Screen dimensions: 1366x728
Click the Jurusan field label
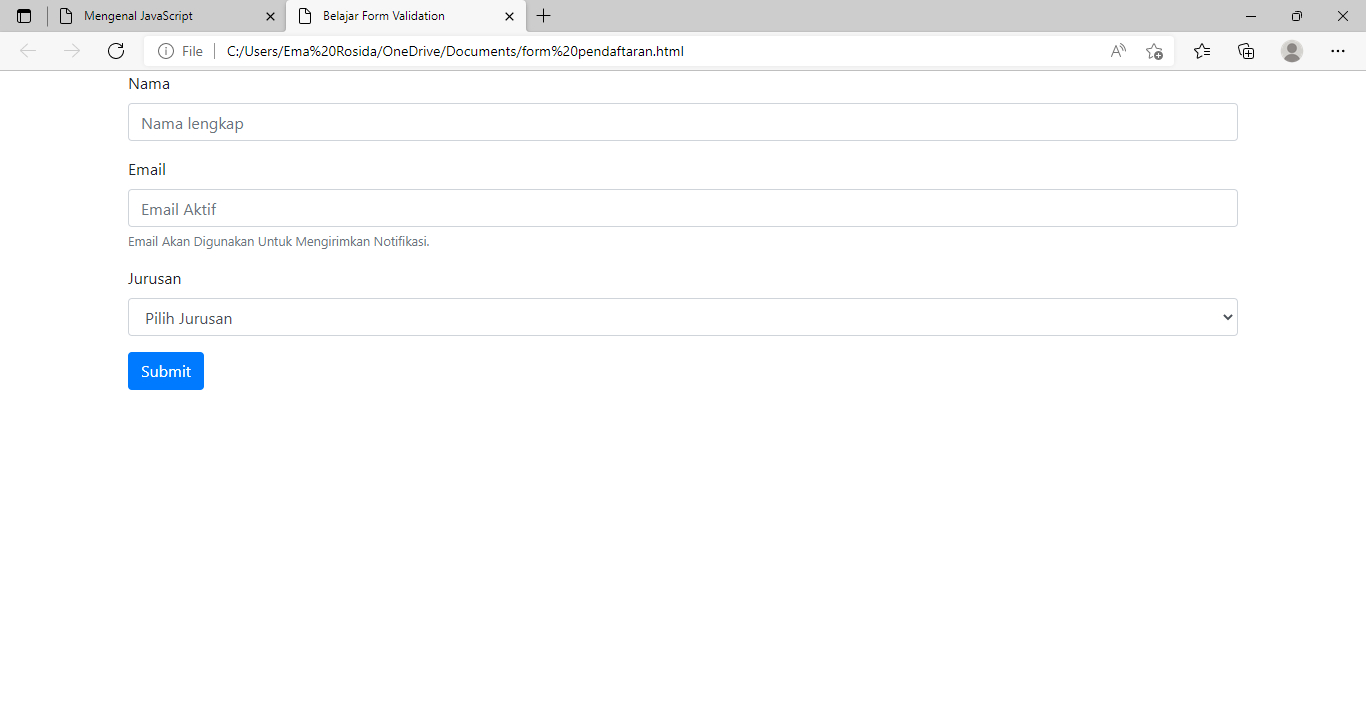coord(155,279)
